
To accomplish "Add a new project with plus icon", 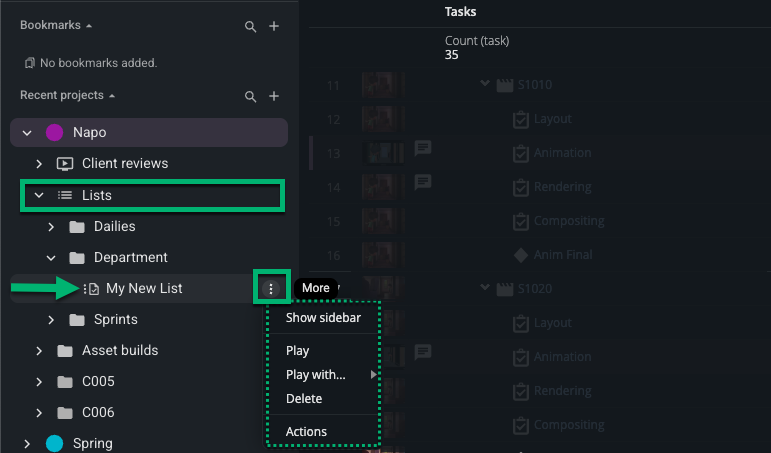I will [x=274, y=96].
